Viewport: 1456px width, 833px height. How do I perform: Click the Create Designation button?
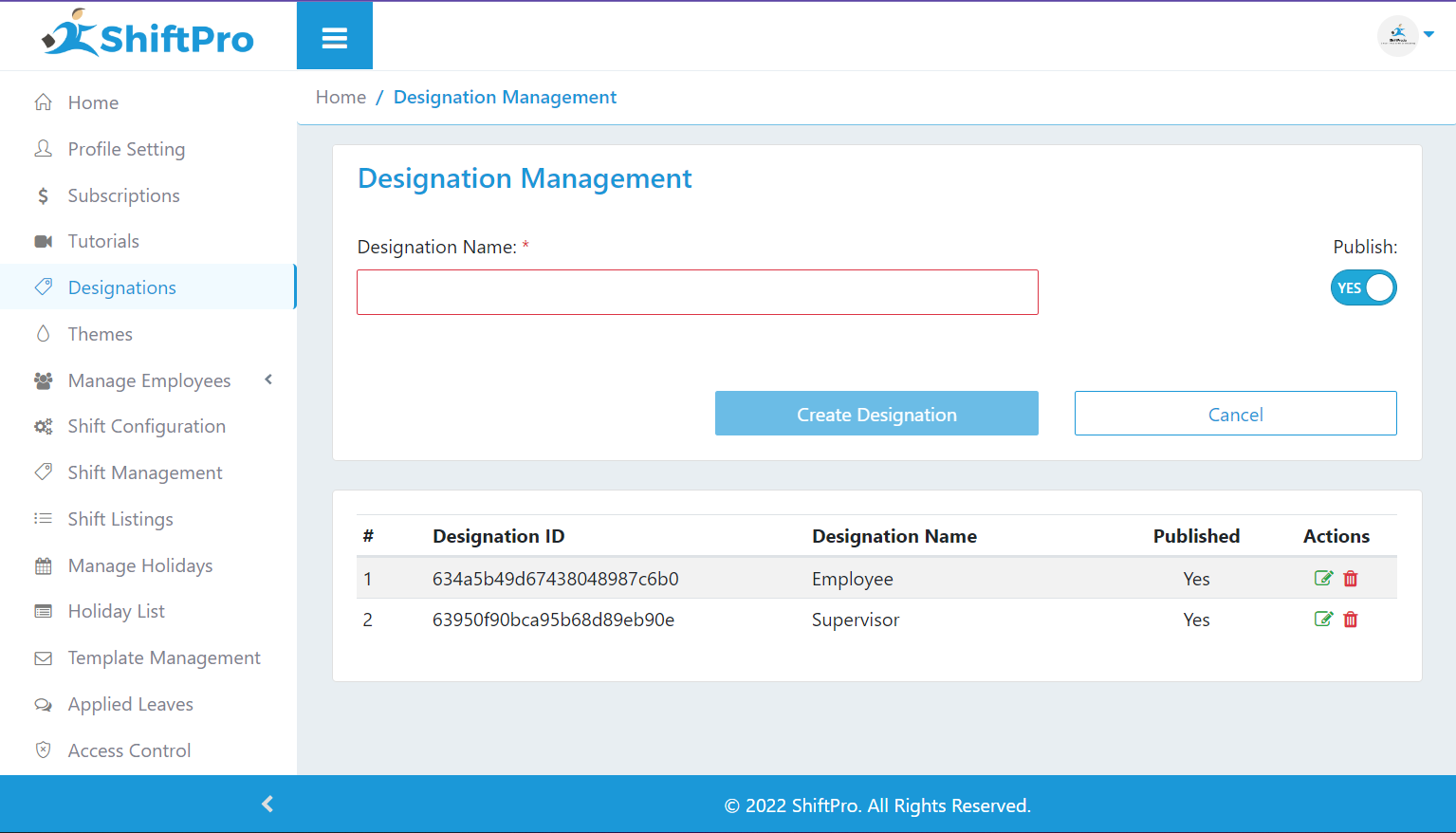pyautogui.click(x=875, y=414)
